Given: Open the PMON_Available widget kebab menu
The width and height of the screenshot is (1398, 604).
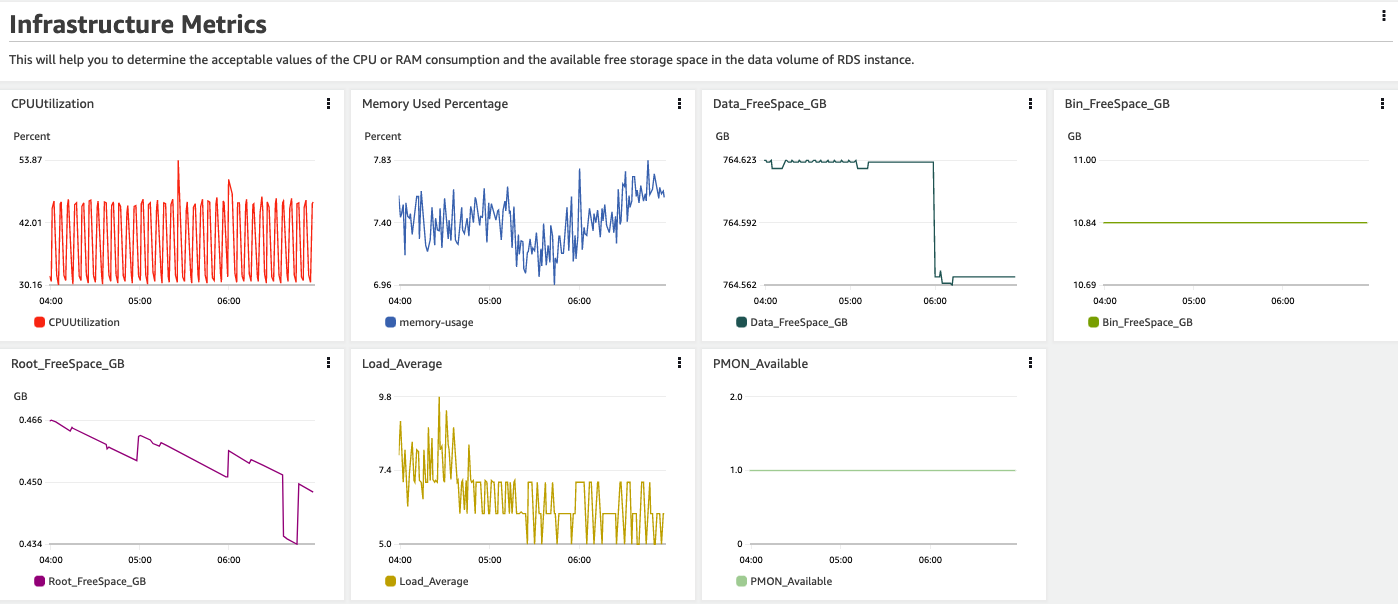Looking at the screenshot, I should (x=1030, y=363).
